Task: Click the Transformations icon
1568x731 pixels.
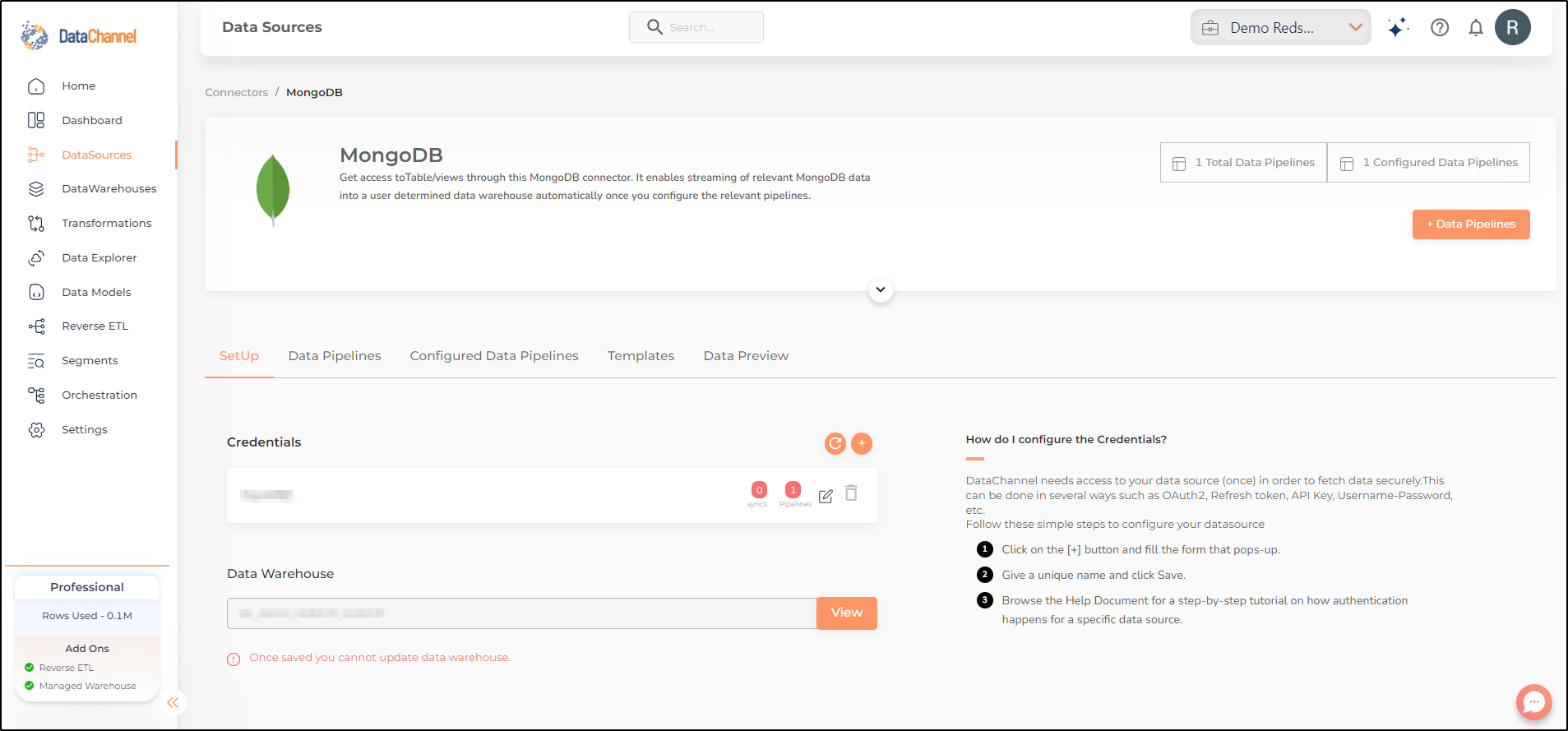Action: coord(36,223)
